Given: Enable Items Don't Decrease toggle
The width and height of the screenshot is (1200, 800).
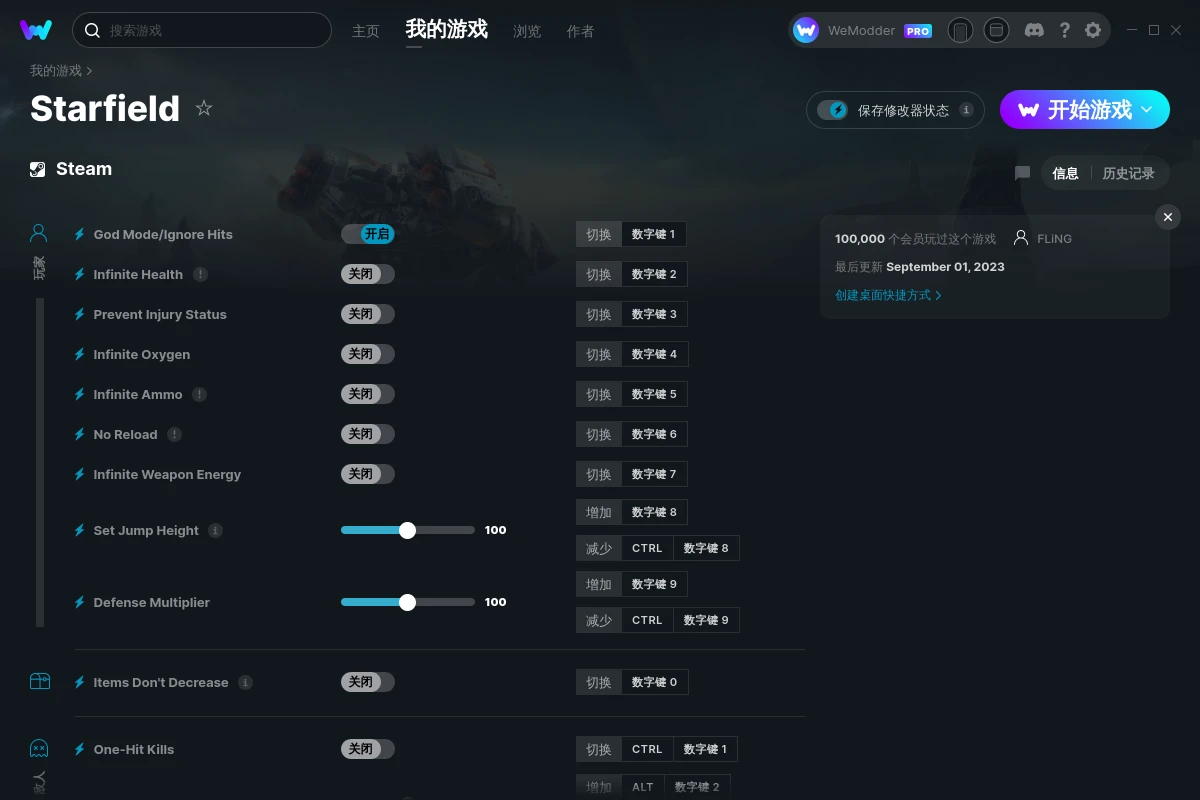Looking at the screenshot, I should [368, 682].
